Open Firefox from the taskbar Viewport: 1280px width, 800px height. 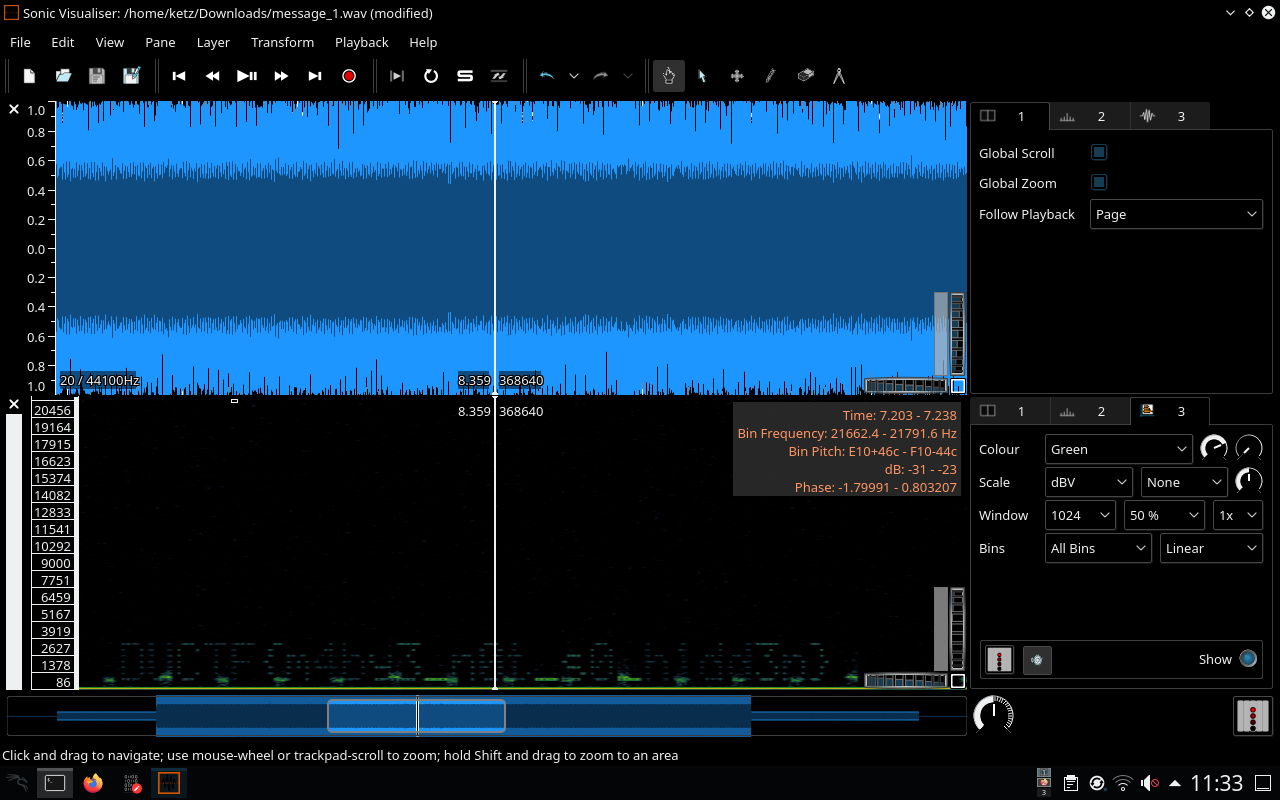click(x=93, y=783)
